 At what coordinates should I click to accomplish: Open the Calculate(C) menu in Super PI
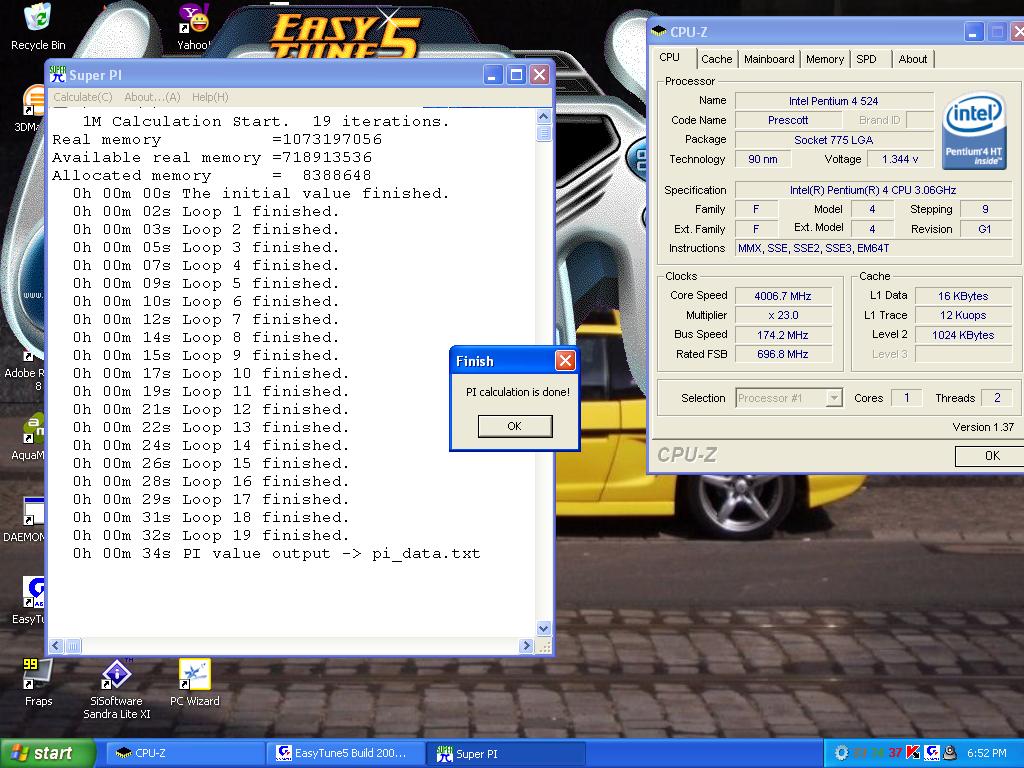[x=82, y=97]
